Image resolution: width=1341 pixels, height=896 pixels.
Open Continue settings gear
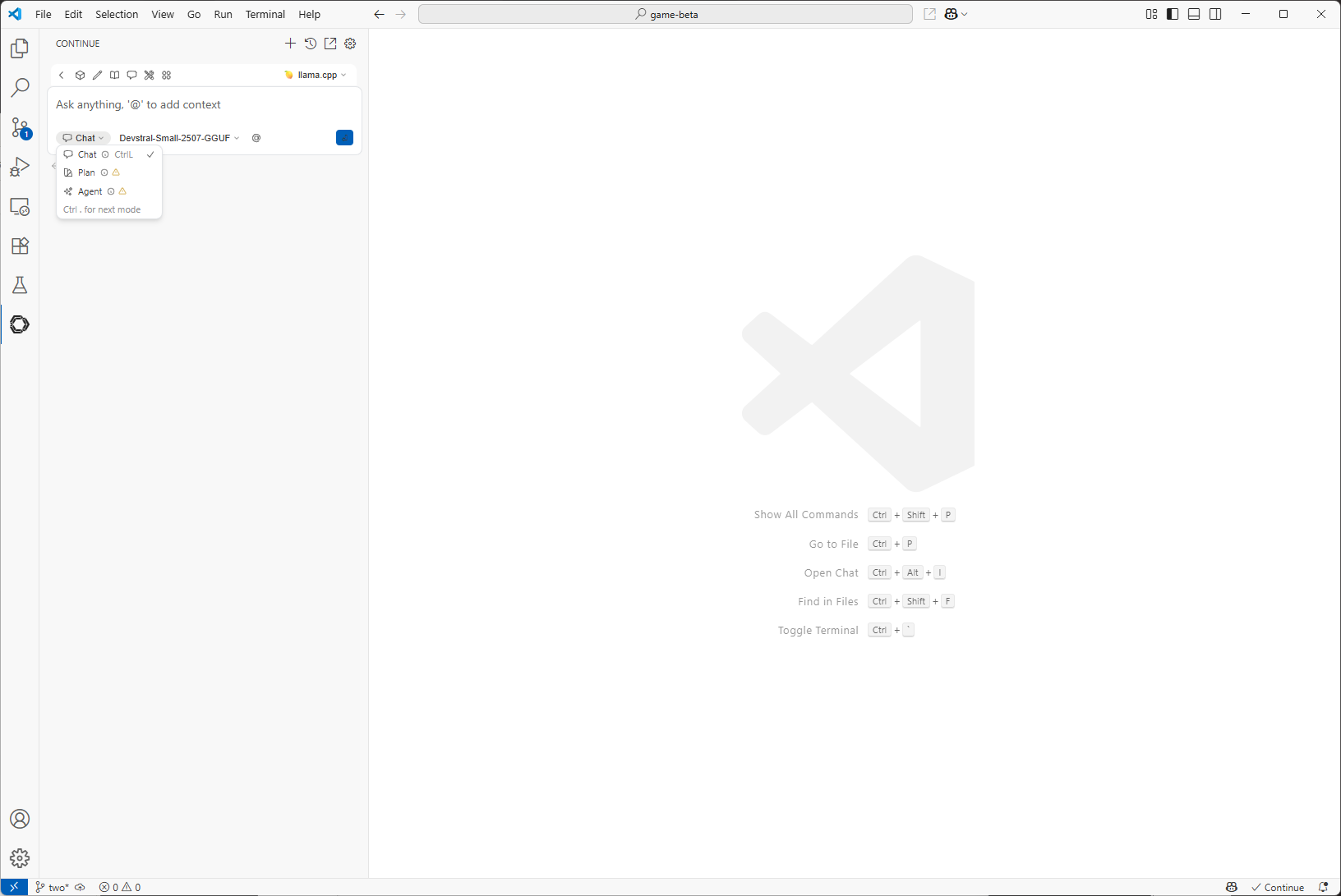[350, 44]
